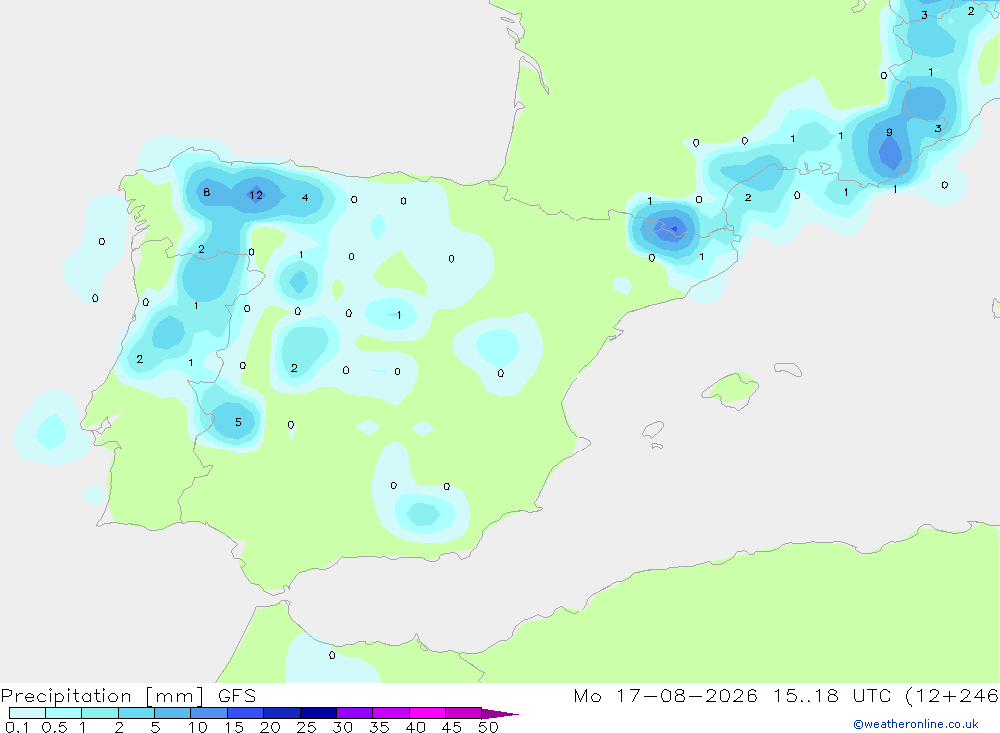Click the 20–25 mm dark blue legend swatch
The width and height of the screenshot is (1000, 733).
tap(282, 713)
